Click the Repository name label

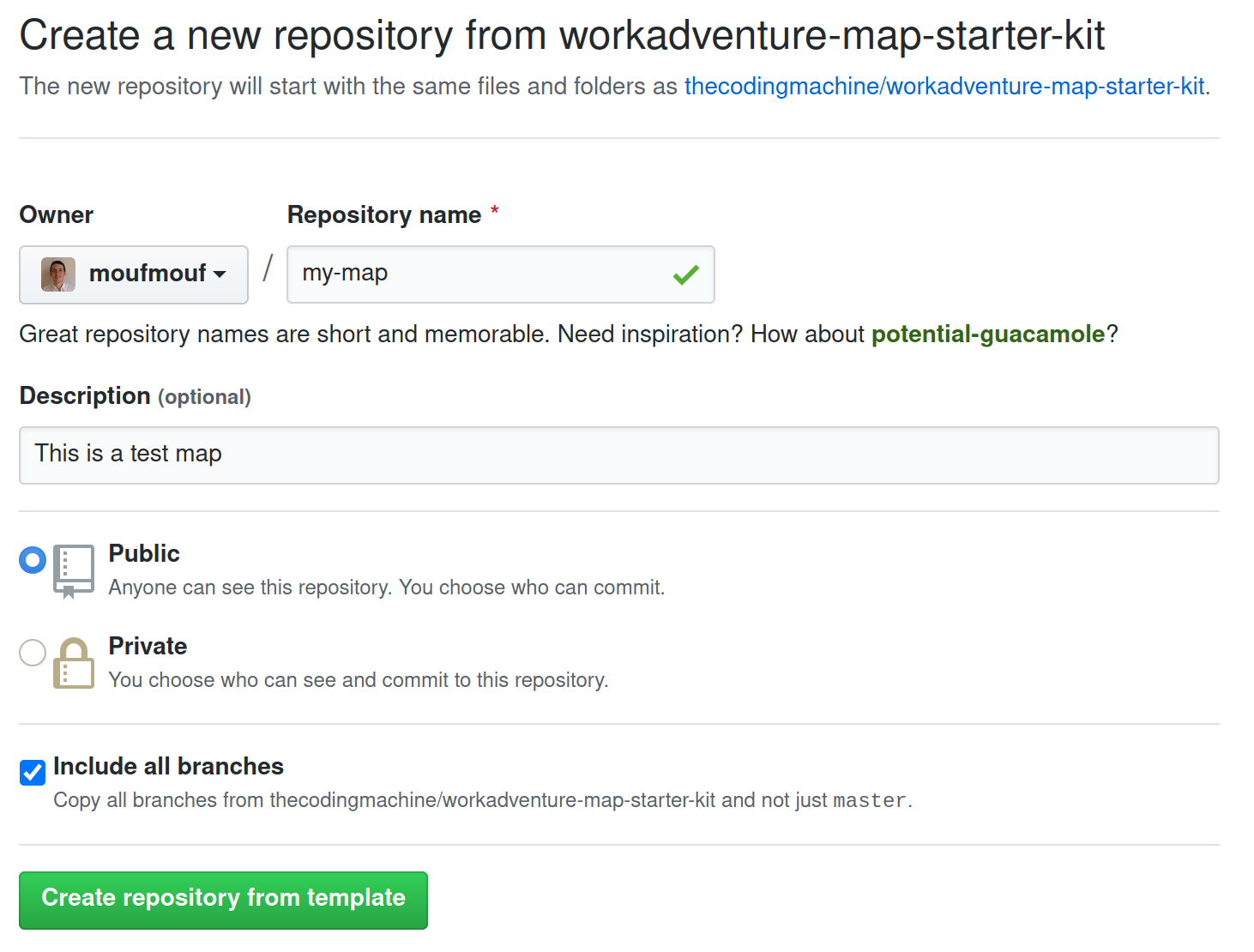click(384, 215)
